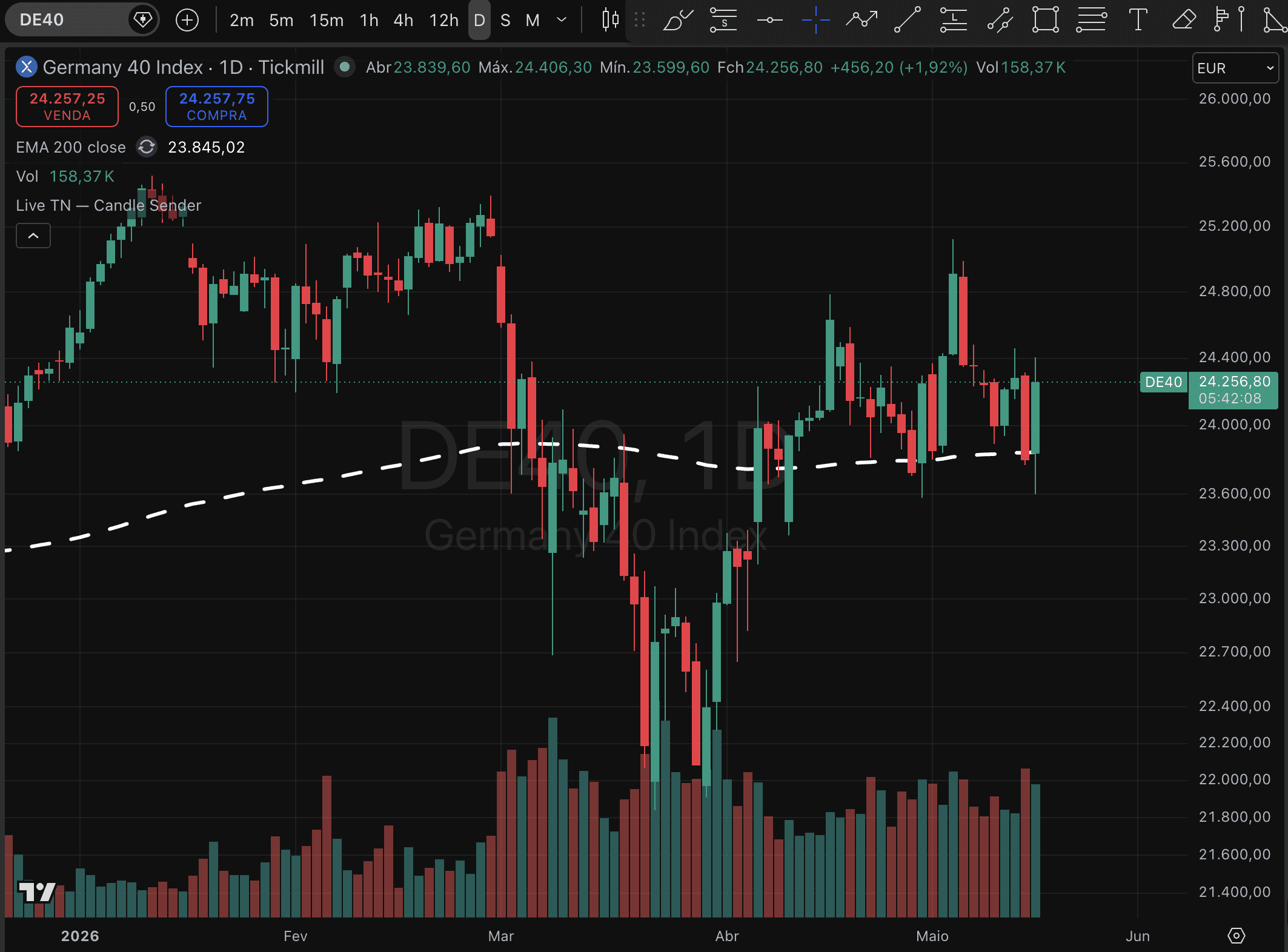Select the Path arrow drawing tool

click(x=862, y=20)
